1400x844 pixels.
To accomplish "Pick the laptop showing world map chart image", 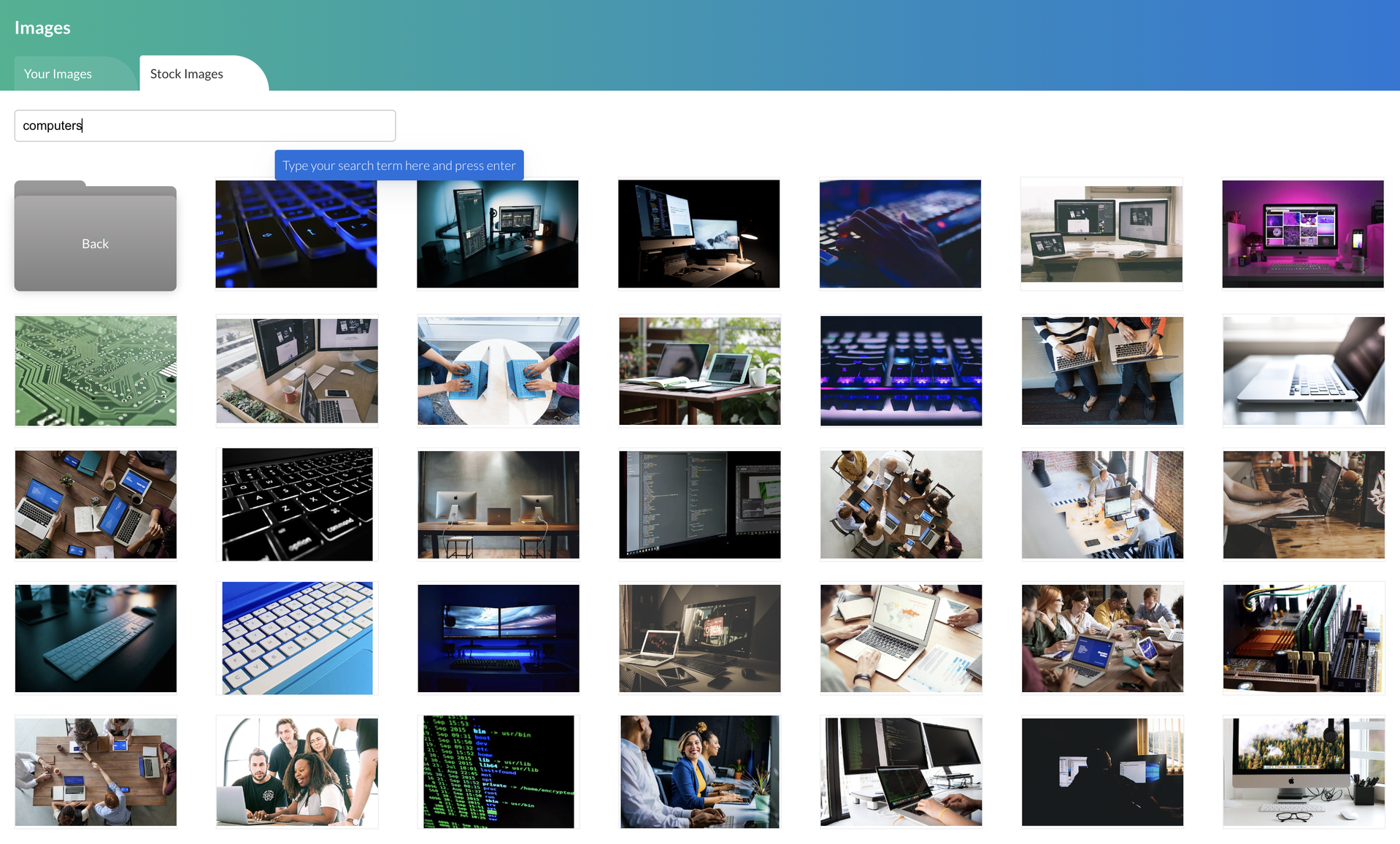I will [x=901, y=638].
